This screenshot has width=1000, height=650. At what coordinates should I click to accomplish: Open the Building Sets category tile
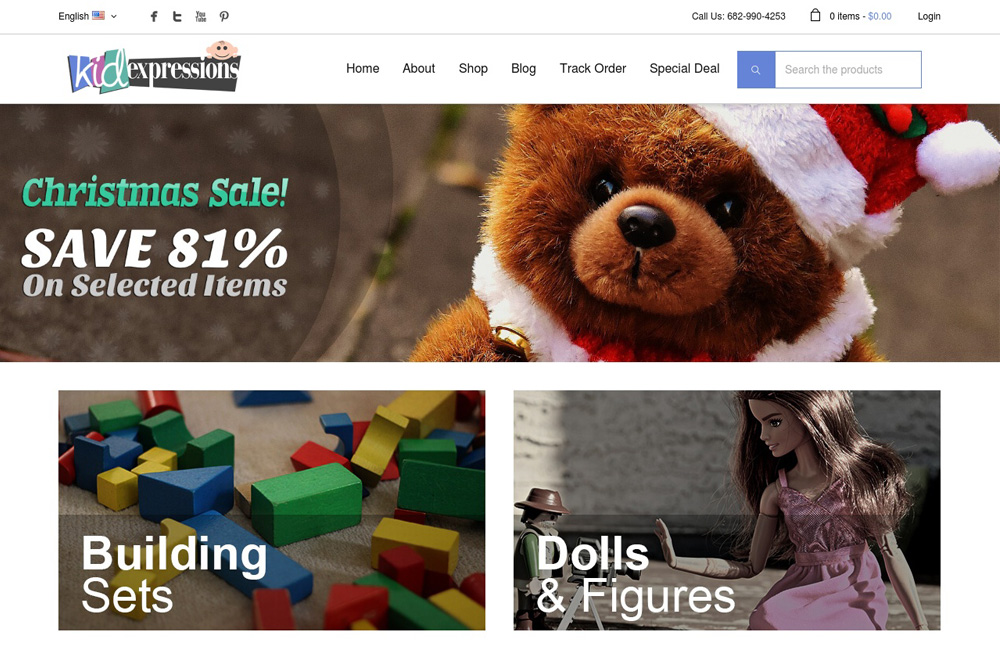point(272,510)
